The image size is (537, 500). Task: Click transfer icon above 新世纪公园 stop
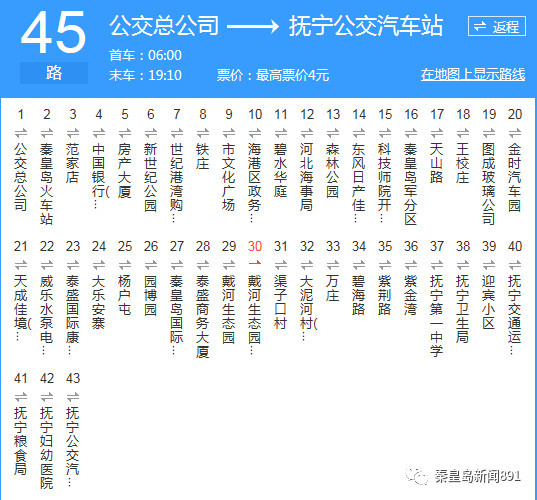151,133
